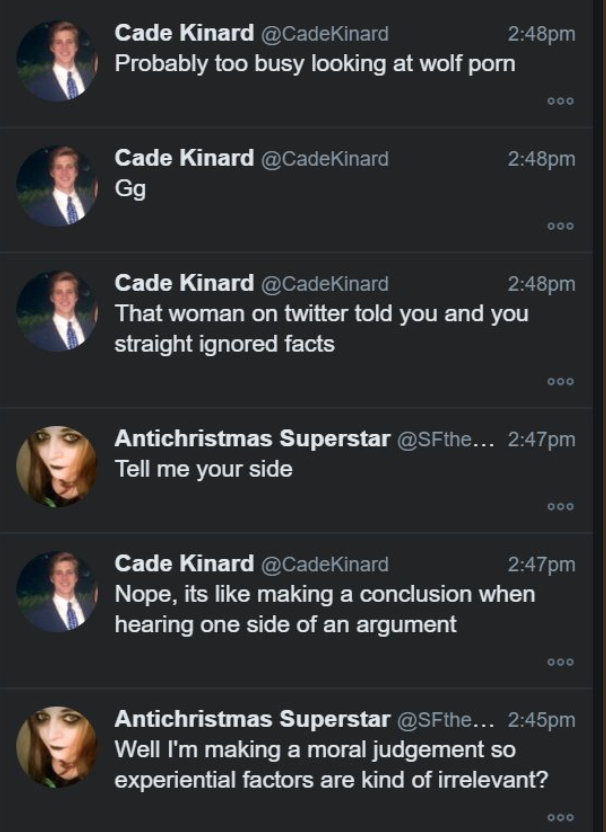606x832 pixels.
Task: Click the Cade Kinard name on the 2:47pm tweet
Action: [184, 564]
